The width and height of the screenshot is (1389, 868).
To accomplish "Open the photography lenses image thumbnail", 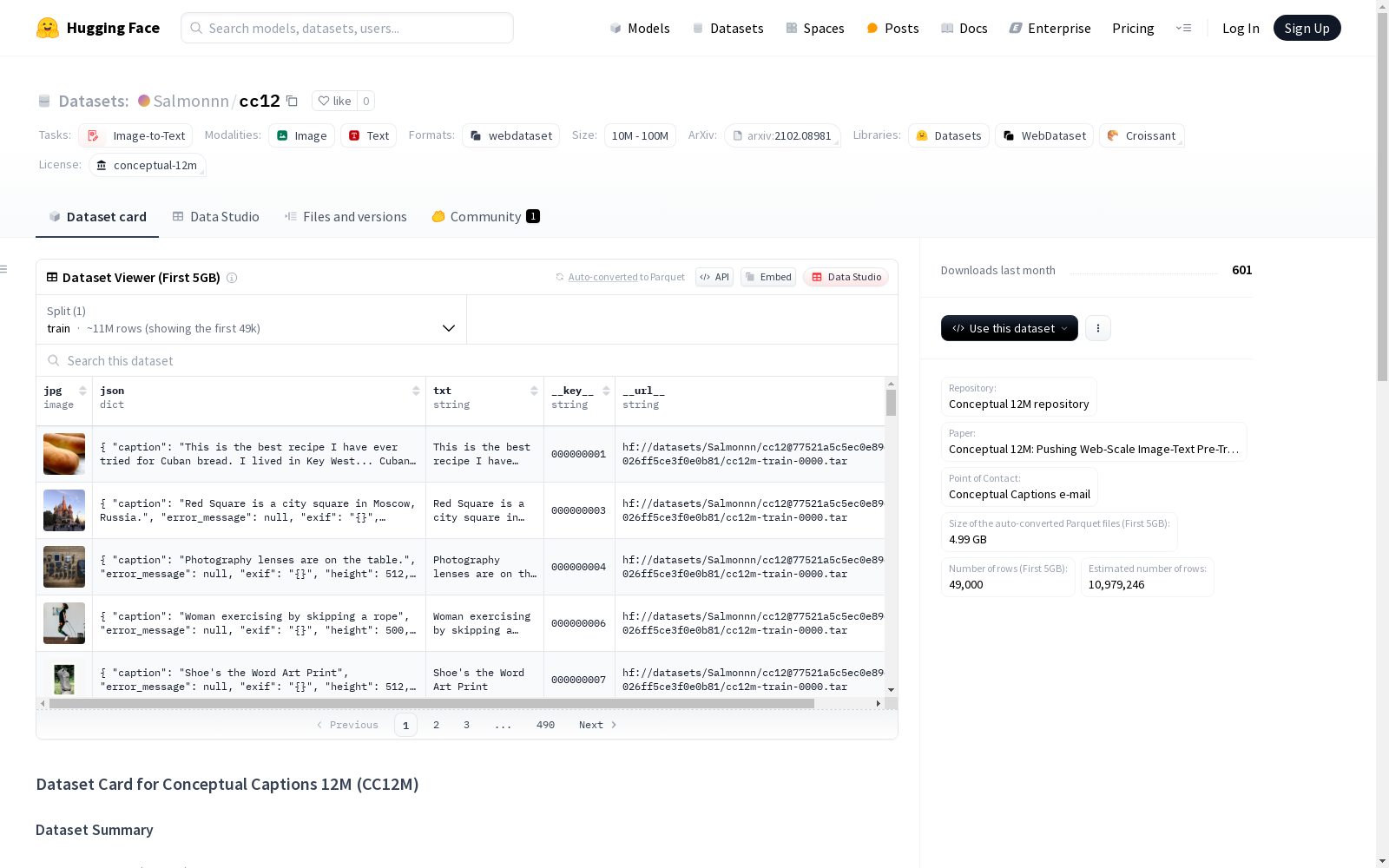I will coord(64,567).
